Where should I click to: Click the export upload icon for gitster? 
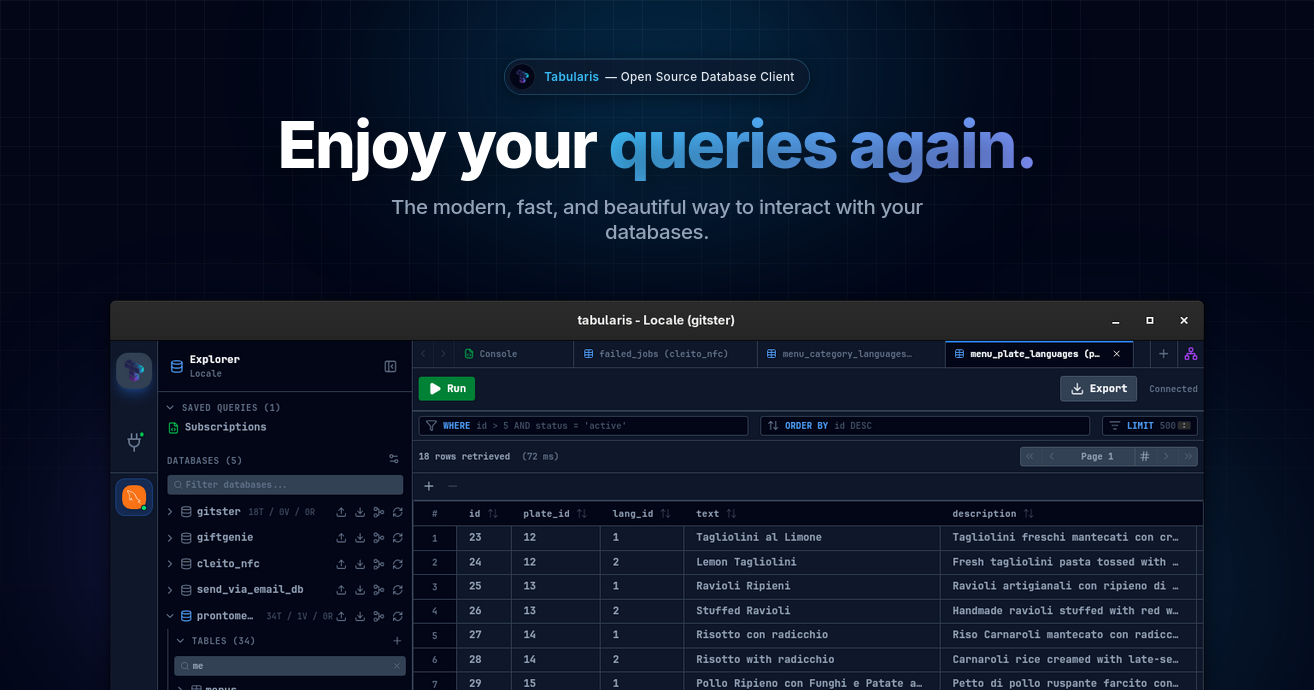pos(341,512)
